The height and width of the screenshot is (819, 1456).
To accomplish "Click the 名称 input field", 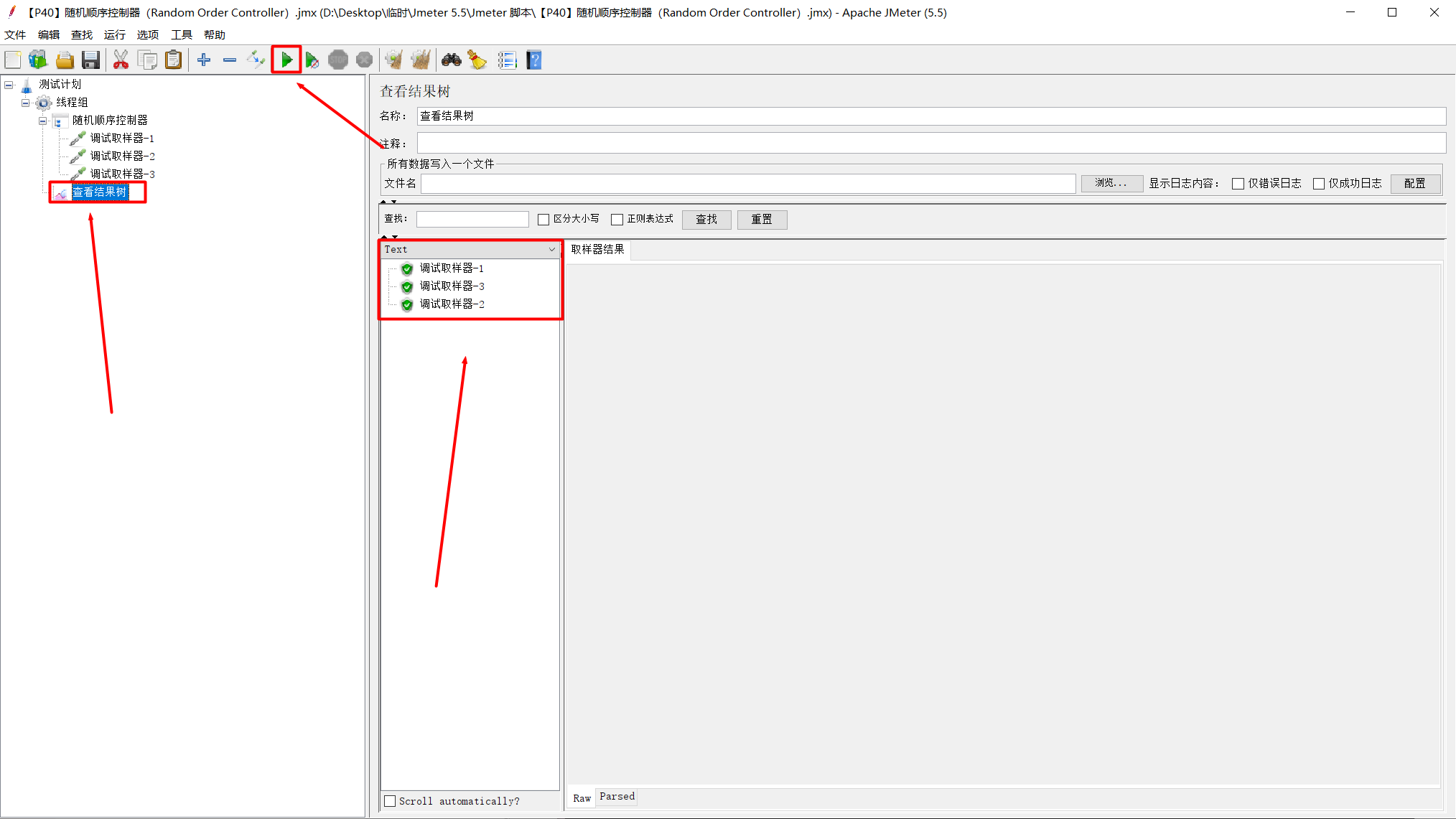I will 931,116.
